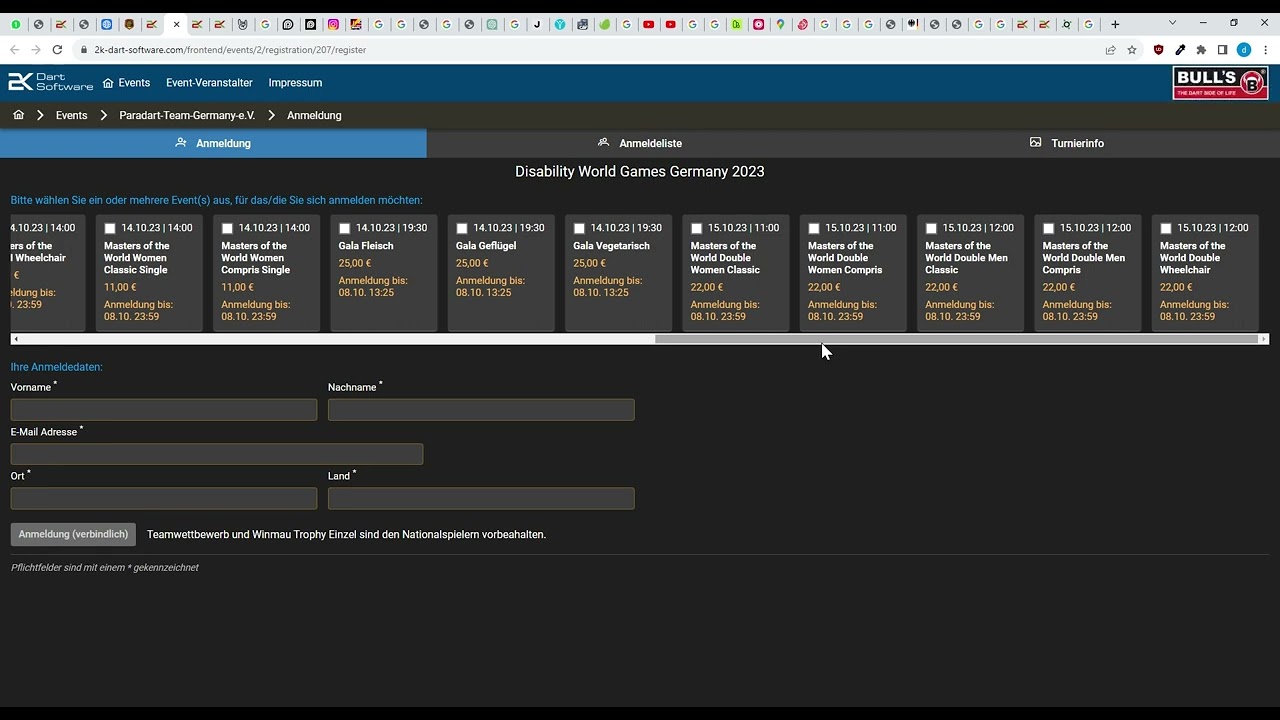Switch to the Instagram tab
This screenshot has width=1280, height=720.
pos(333,24)
